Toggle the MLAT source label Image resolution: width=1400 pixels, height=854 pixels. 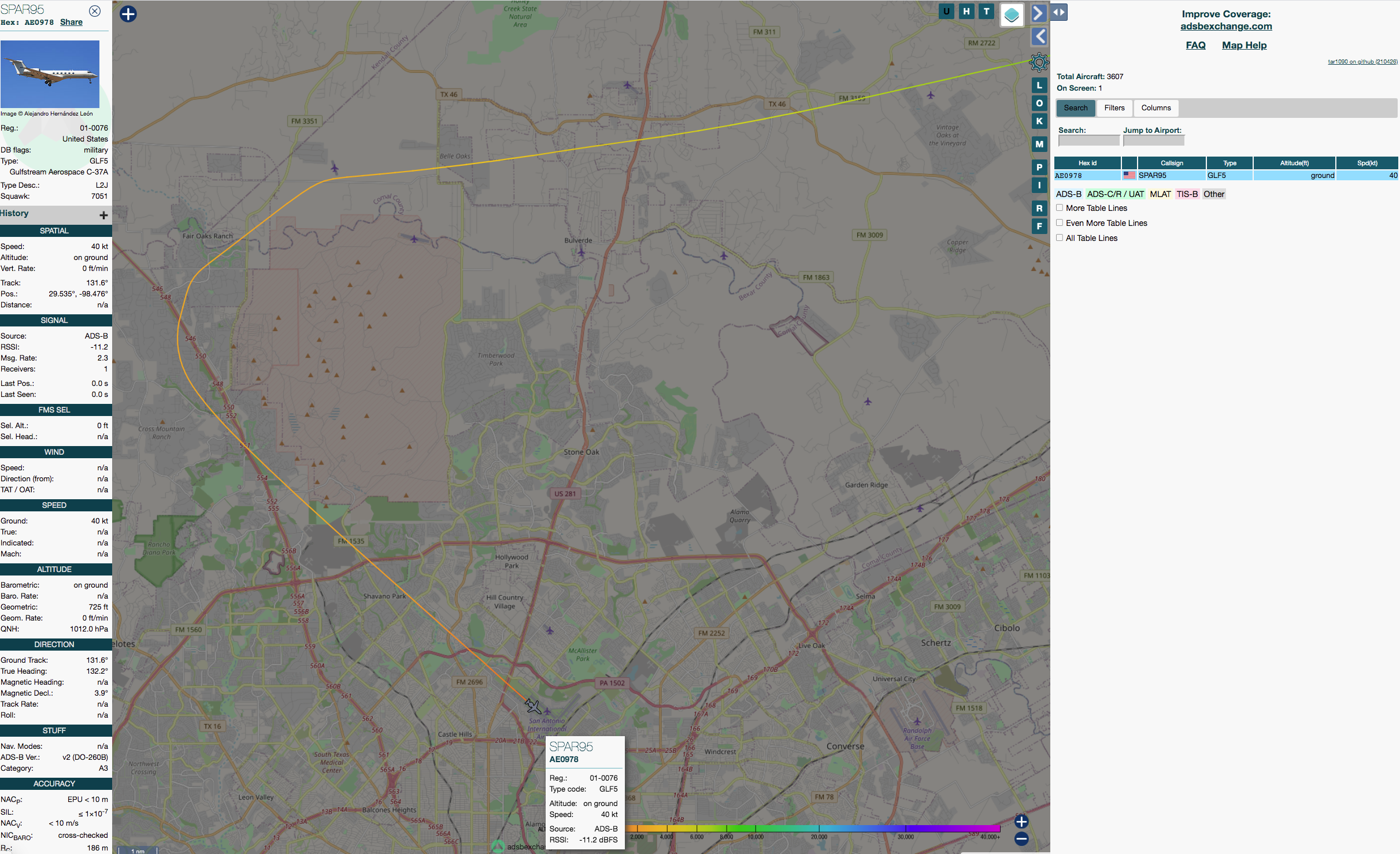1160,194
